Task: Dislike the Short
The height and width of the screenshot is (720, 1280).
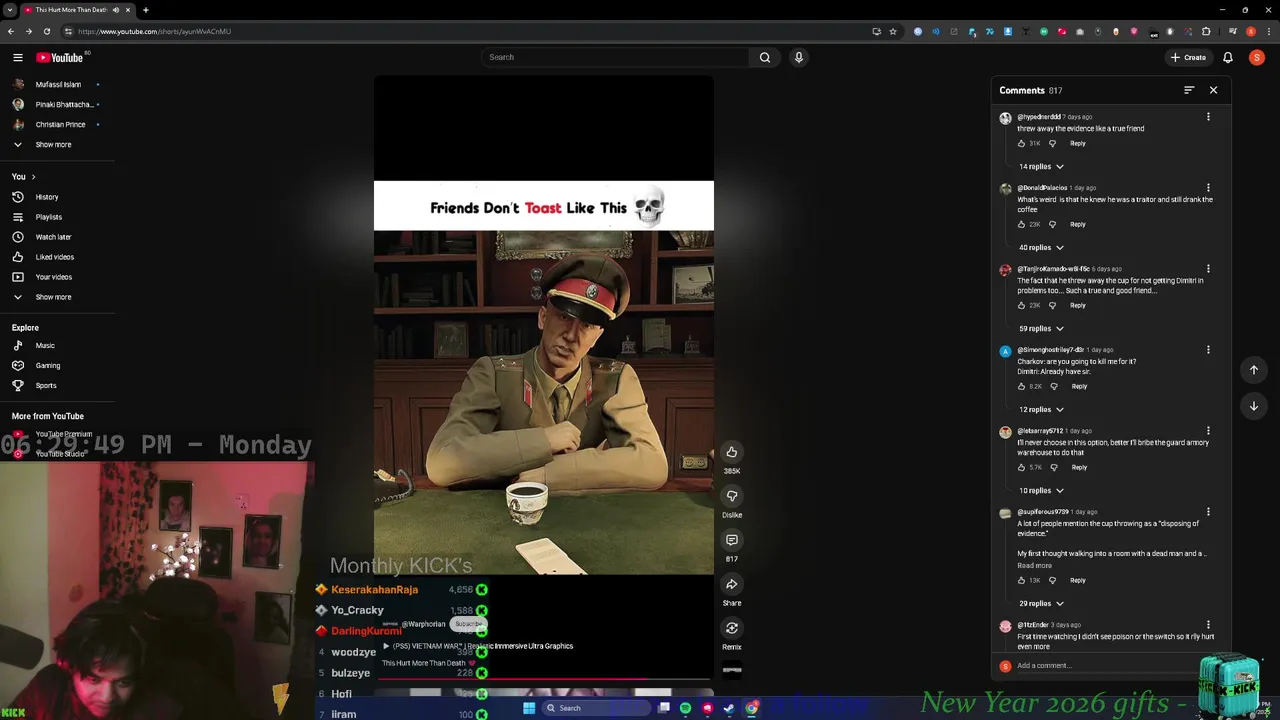Action: 732,496
